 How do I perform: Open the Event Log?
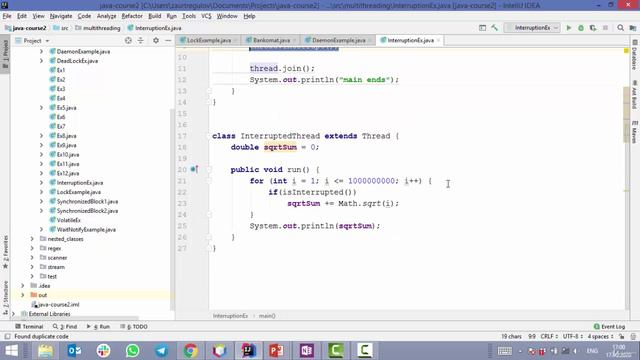[609, 327]
